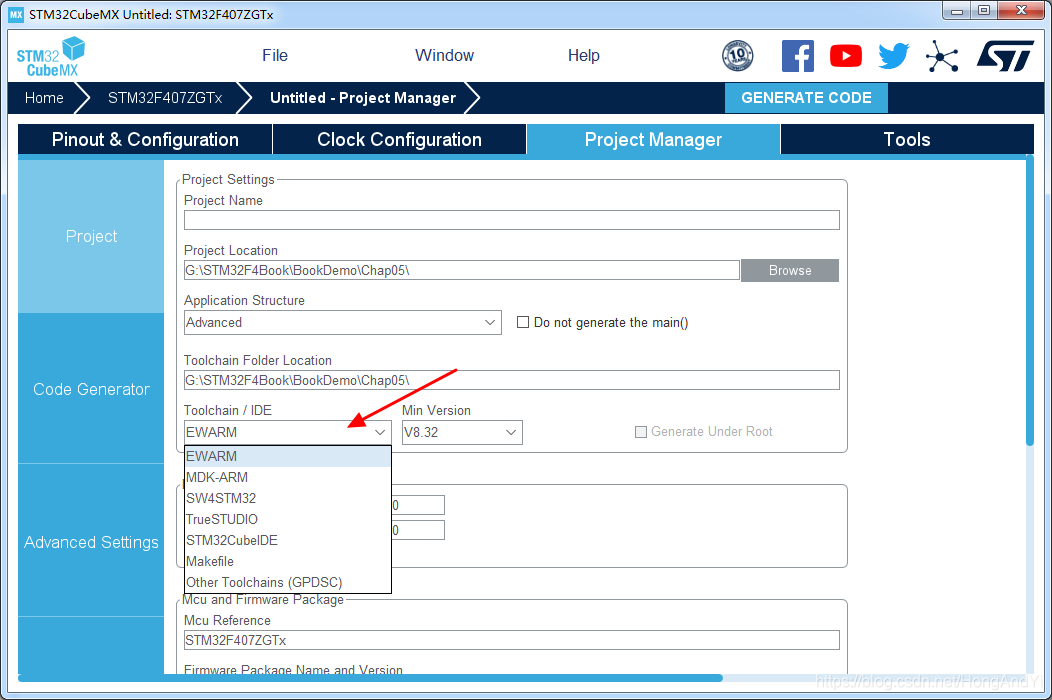Click the ST logo icon

[1005, 56]
